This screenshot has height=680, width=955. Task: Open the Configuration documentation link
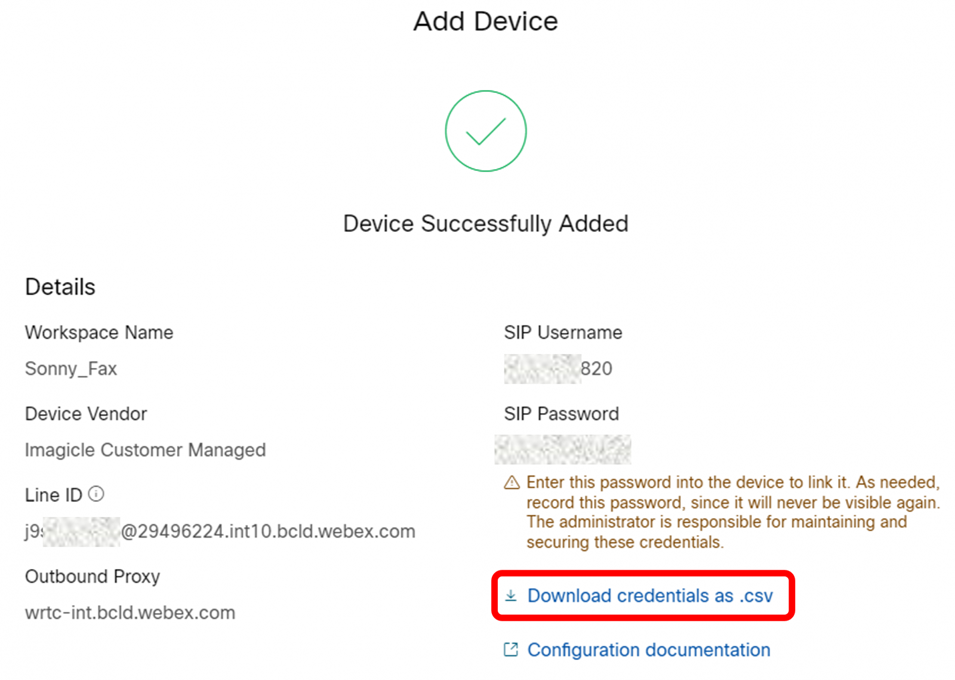[648, 650]
